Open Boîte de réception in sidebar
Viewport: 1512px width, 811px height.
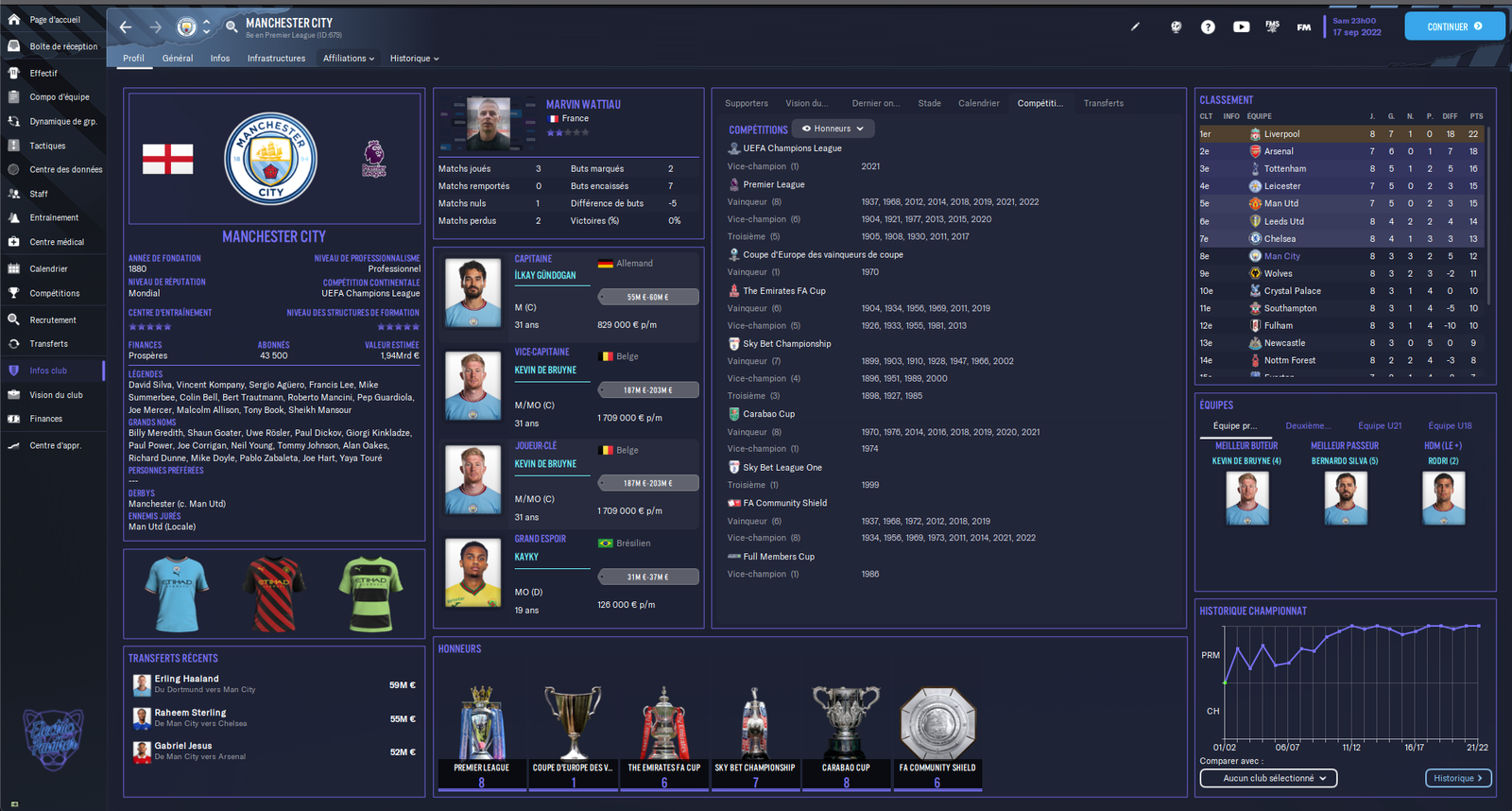pos(62,46)
